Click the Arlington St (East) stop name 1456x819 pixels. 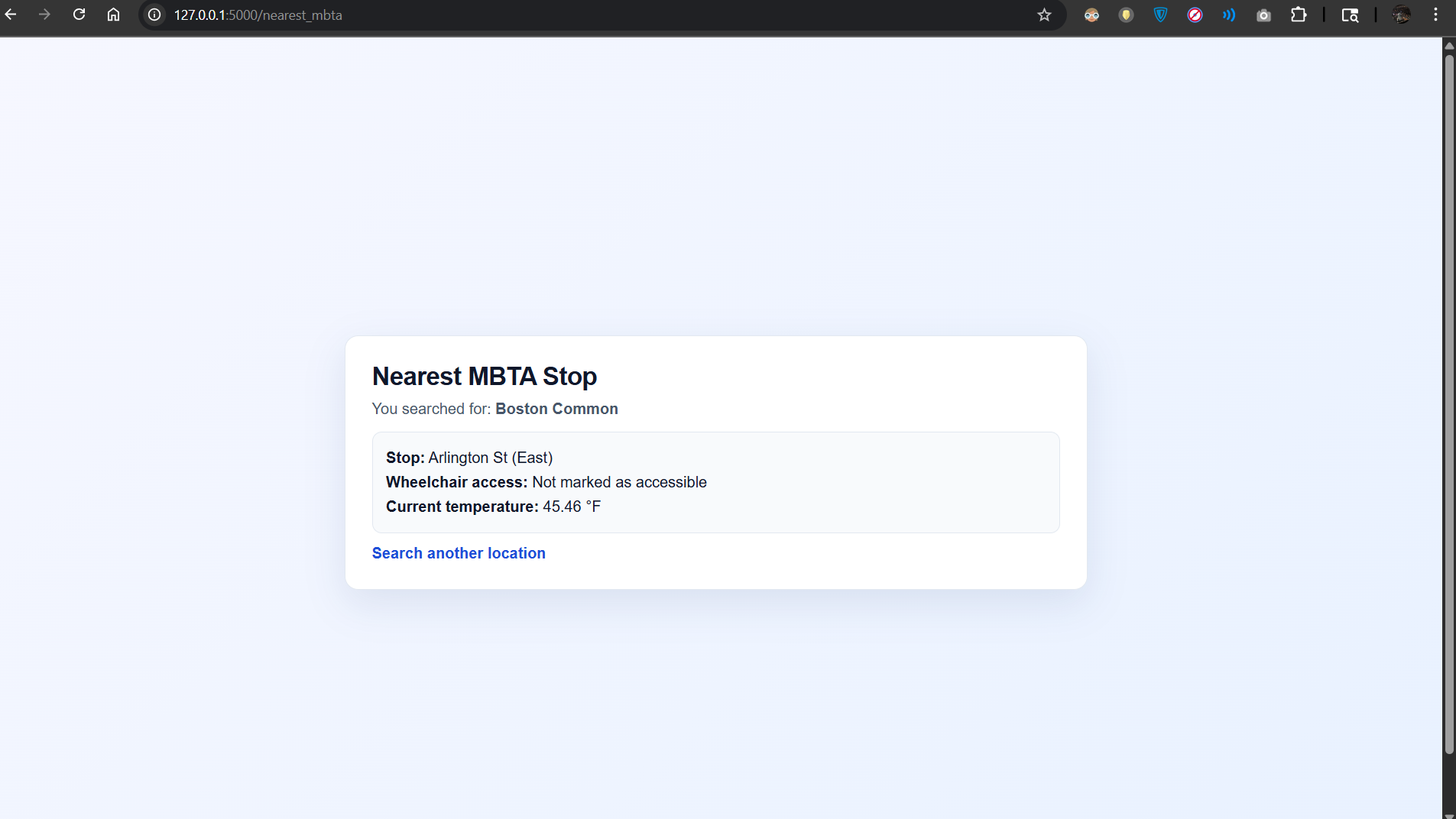(x=491, y=458)
